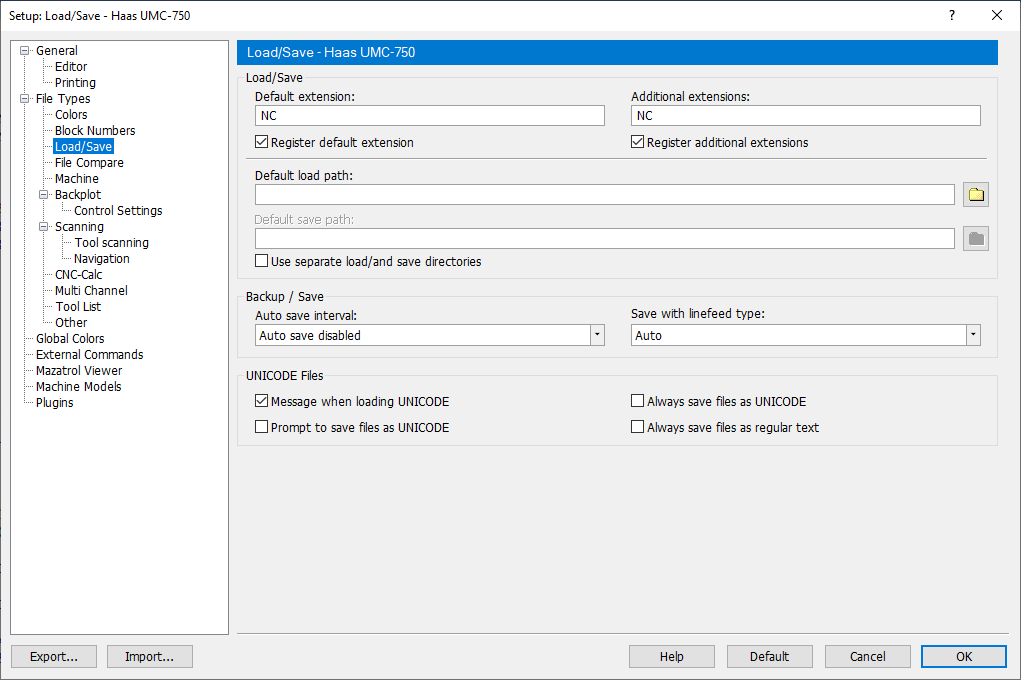The height and width of the screenshot is (680, 1021).
Task: Select Machine in the tree
Action: point(77,178)
